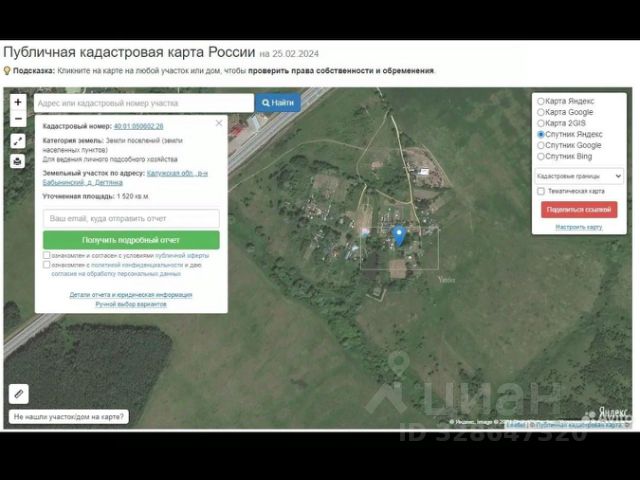
Task: Select Карта Google radio option
Action: [541, 112]
